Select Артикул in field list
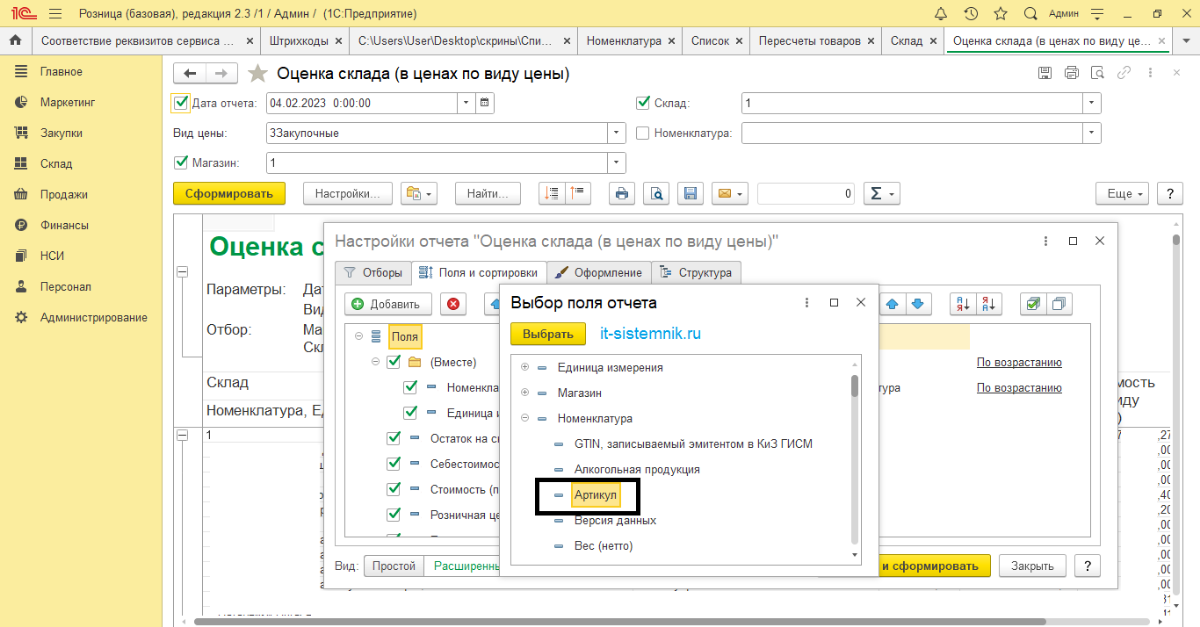Viewport: 1200px width, 627px height. point(596,495)
